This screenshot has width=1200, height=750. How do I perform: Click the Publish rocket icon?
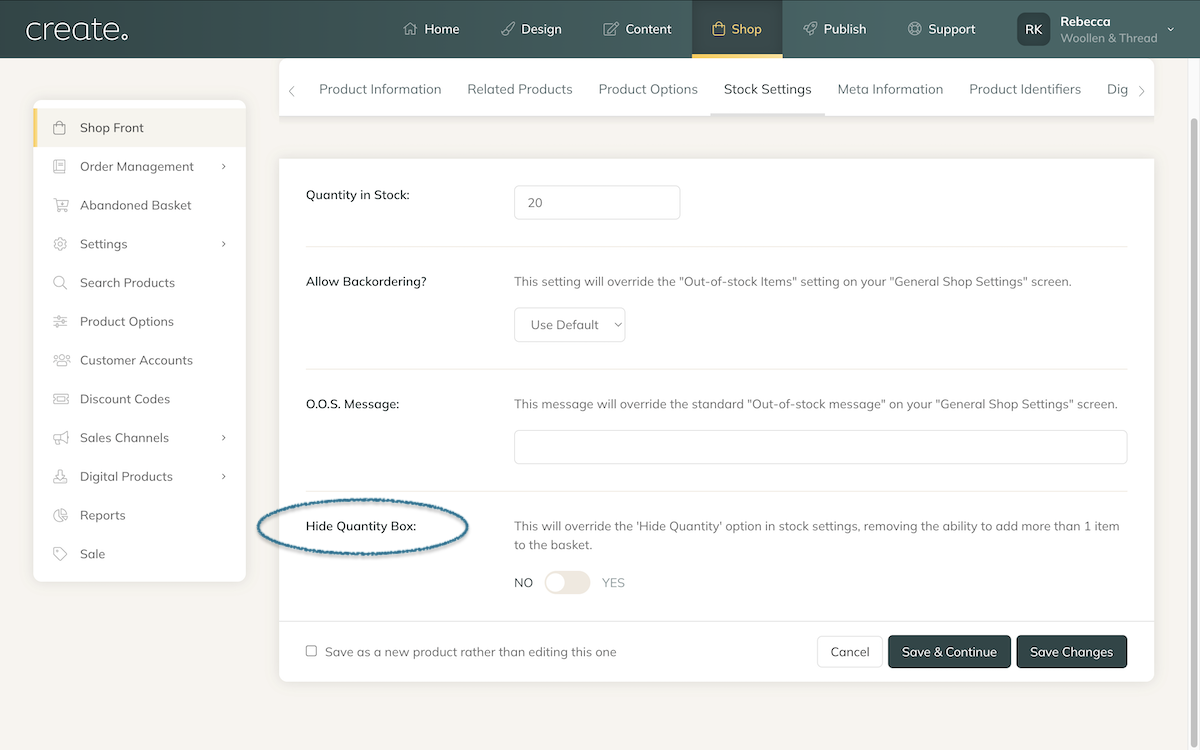810,29
